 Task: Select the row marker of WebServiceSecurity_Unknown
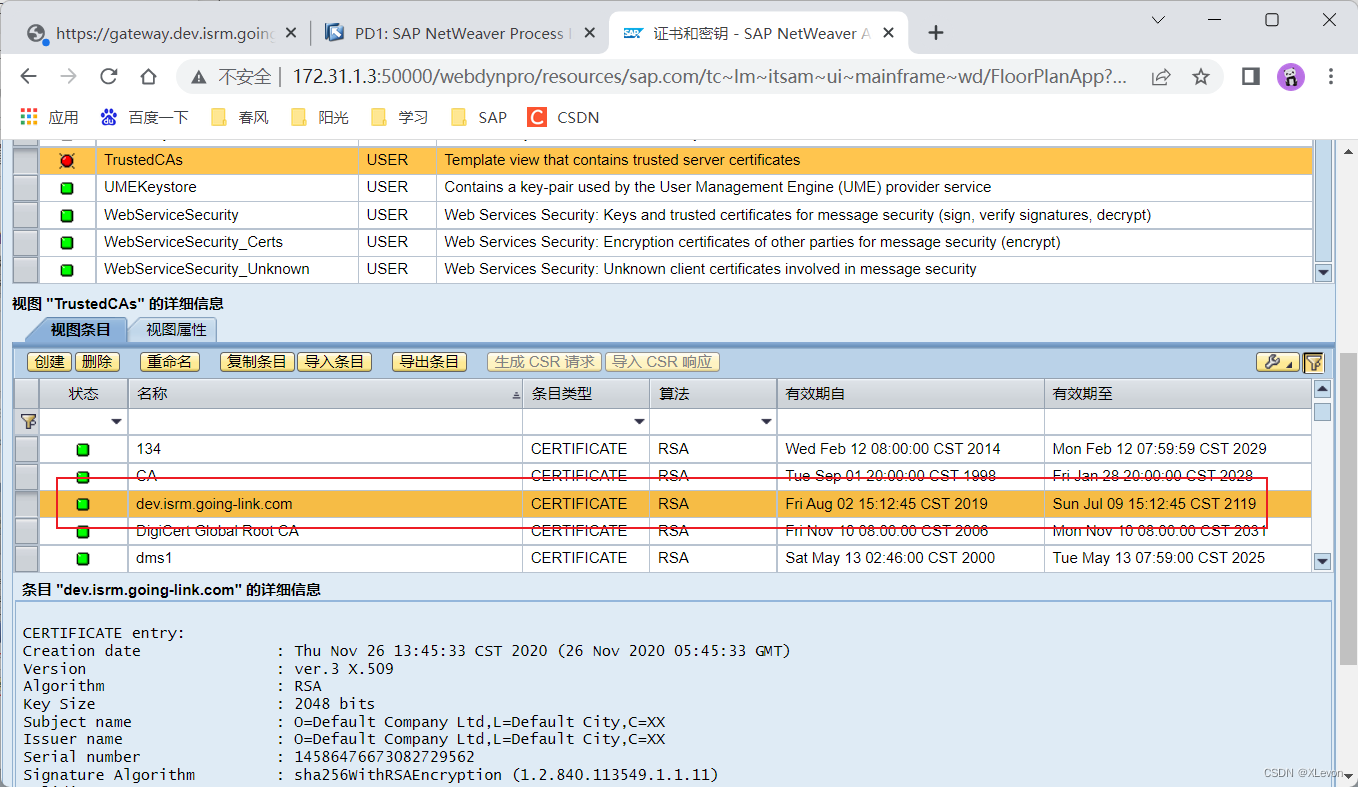[x=26, y=270]
